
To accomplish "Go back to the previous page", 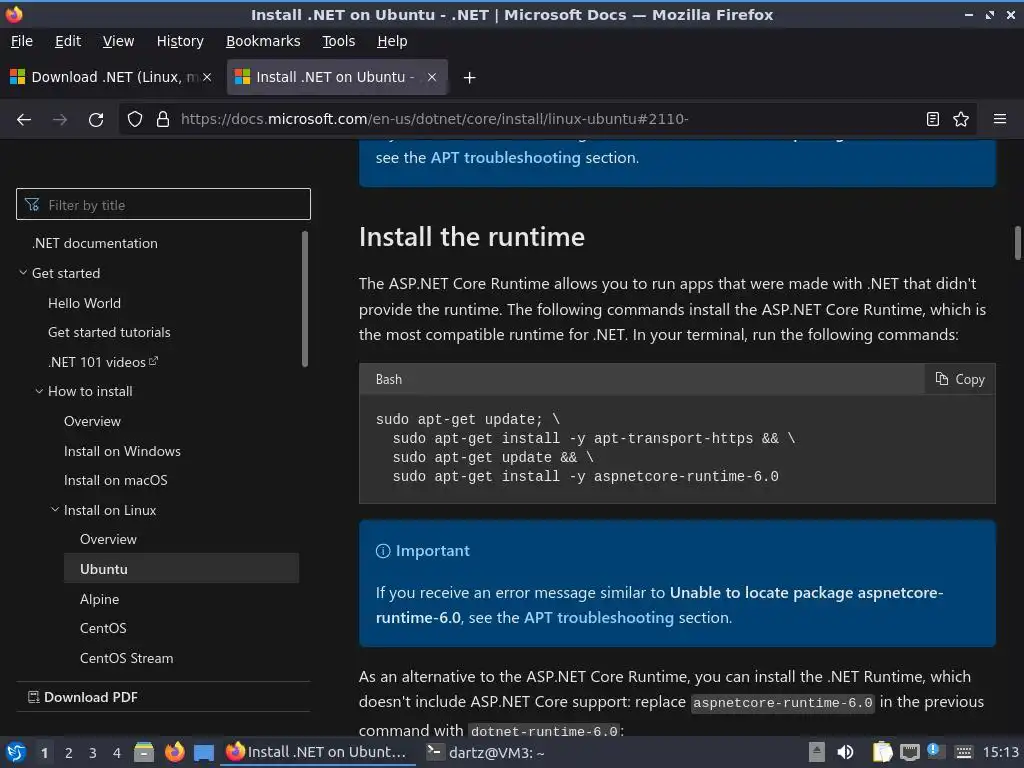I will [24, 120].
